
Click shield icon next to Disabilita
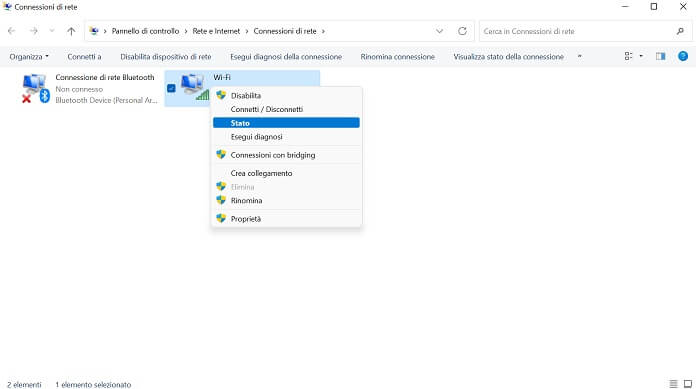[x=221, y=95]
